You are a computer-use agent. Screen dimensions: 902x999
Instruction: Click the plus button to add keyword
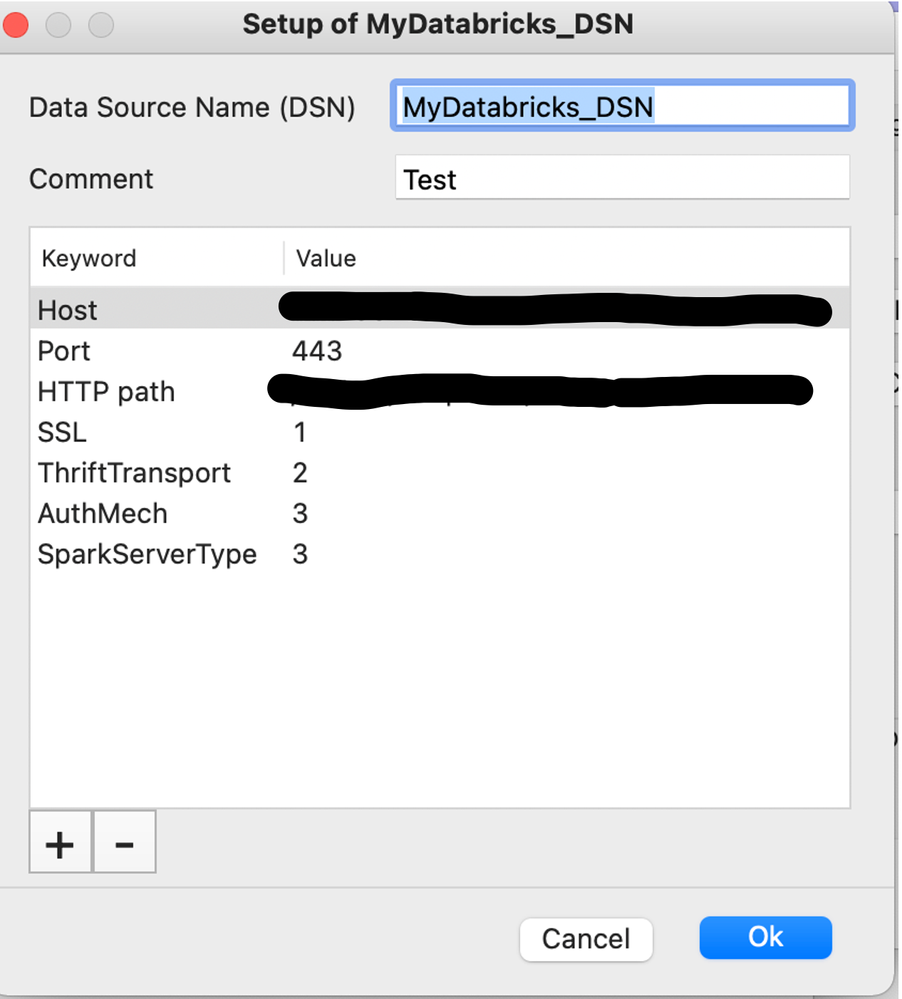pyautogui.click(x=60, y=843)
